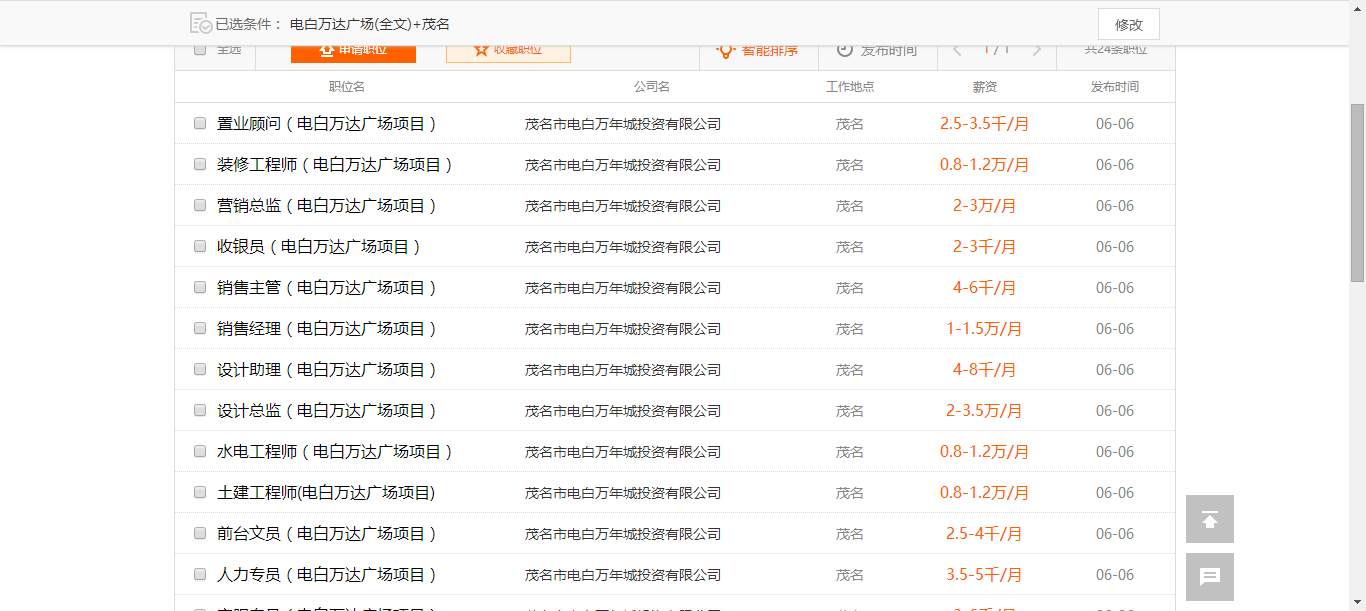The height and width of the screenshot is (611, 1366).
Task: Select checkbox for 营销总监 position
Action: [x=200, y=205]
